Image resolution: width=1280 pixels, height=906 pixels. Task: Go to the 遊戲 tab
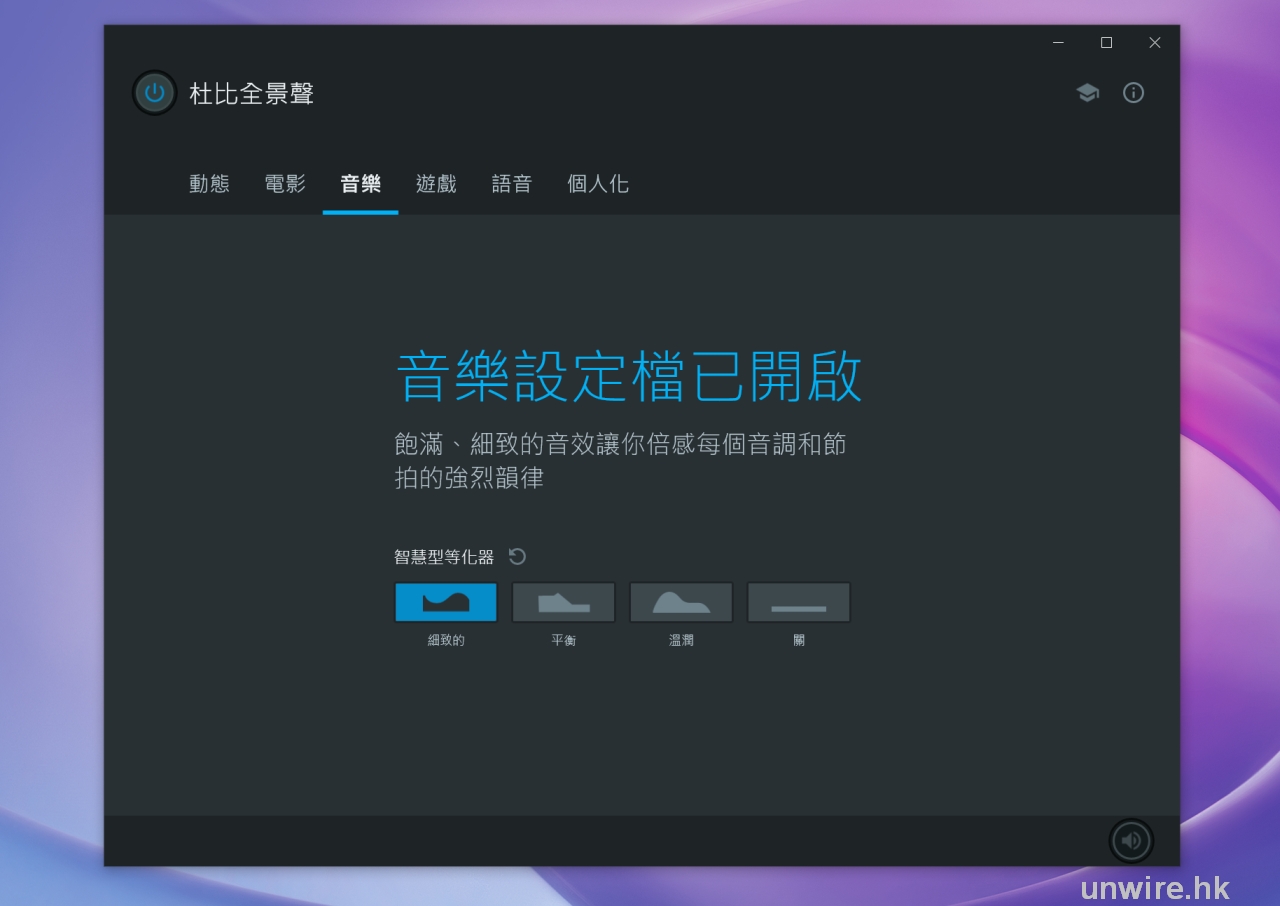point(436,184)
